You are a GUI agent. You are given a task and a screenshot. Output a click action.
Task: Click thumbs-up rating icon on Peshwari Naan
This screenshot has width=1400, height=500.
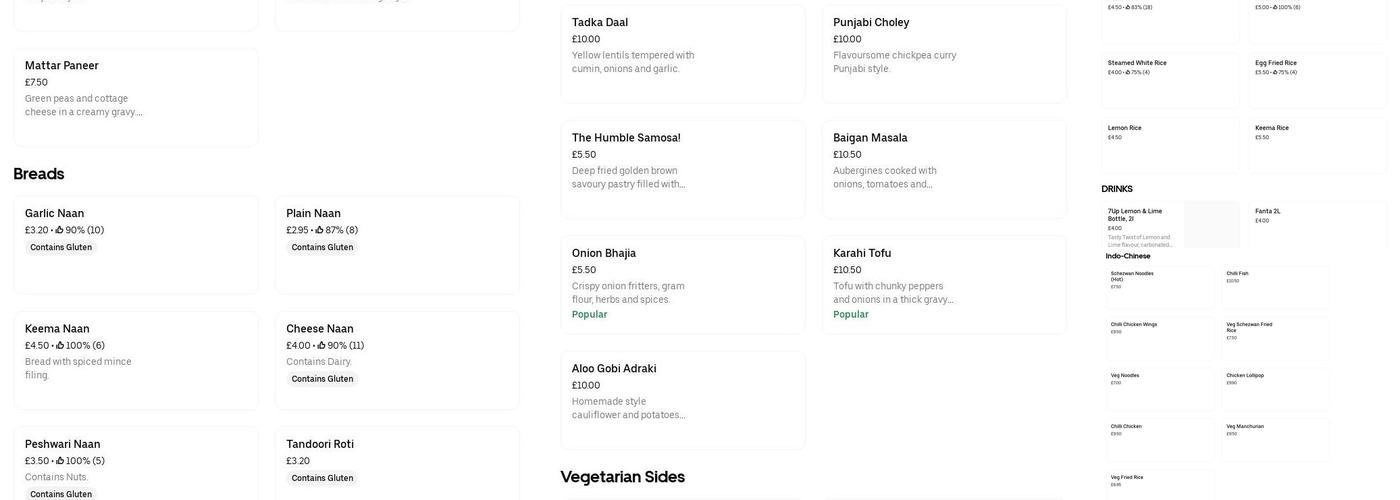coord(60,461)
